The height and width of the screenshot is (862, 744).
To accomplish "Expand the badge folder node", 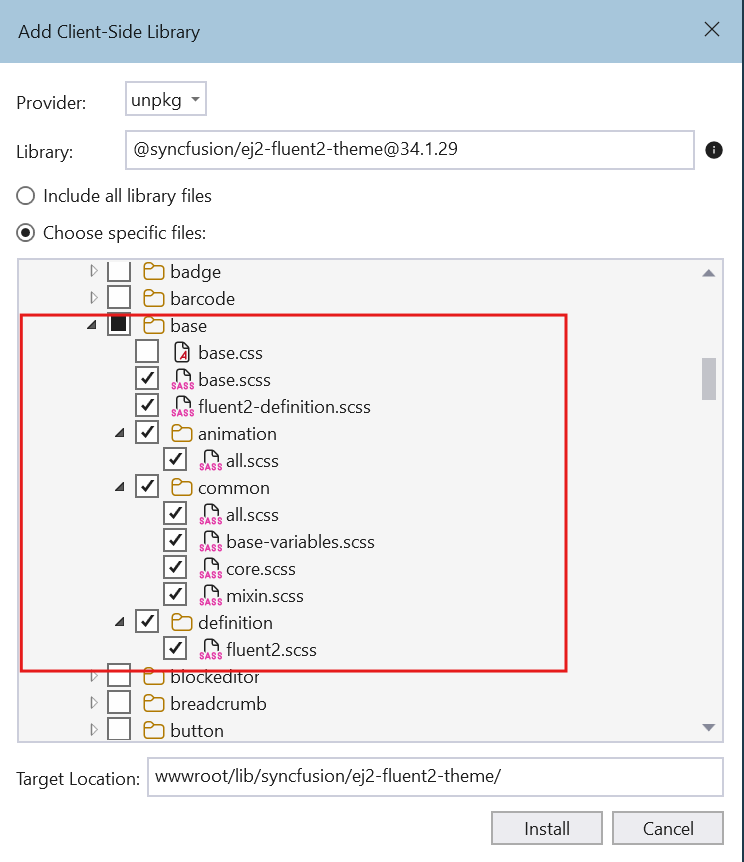I will click(x=93, y=270).
